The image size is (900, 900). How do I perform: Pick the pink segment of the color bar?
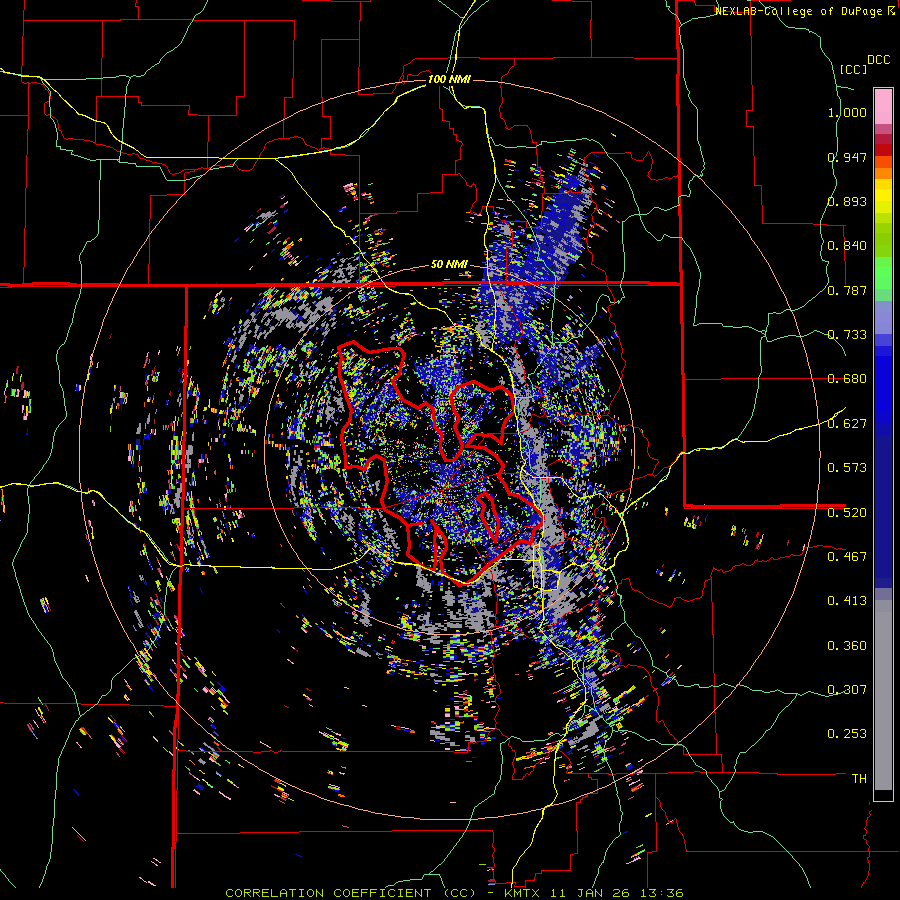tap(883, 106)
